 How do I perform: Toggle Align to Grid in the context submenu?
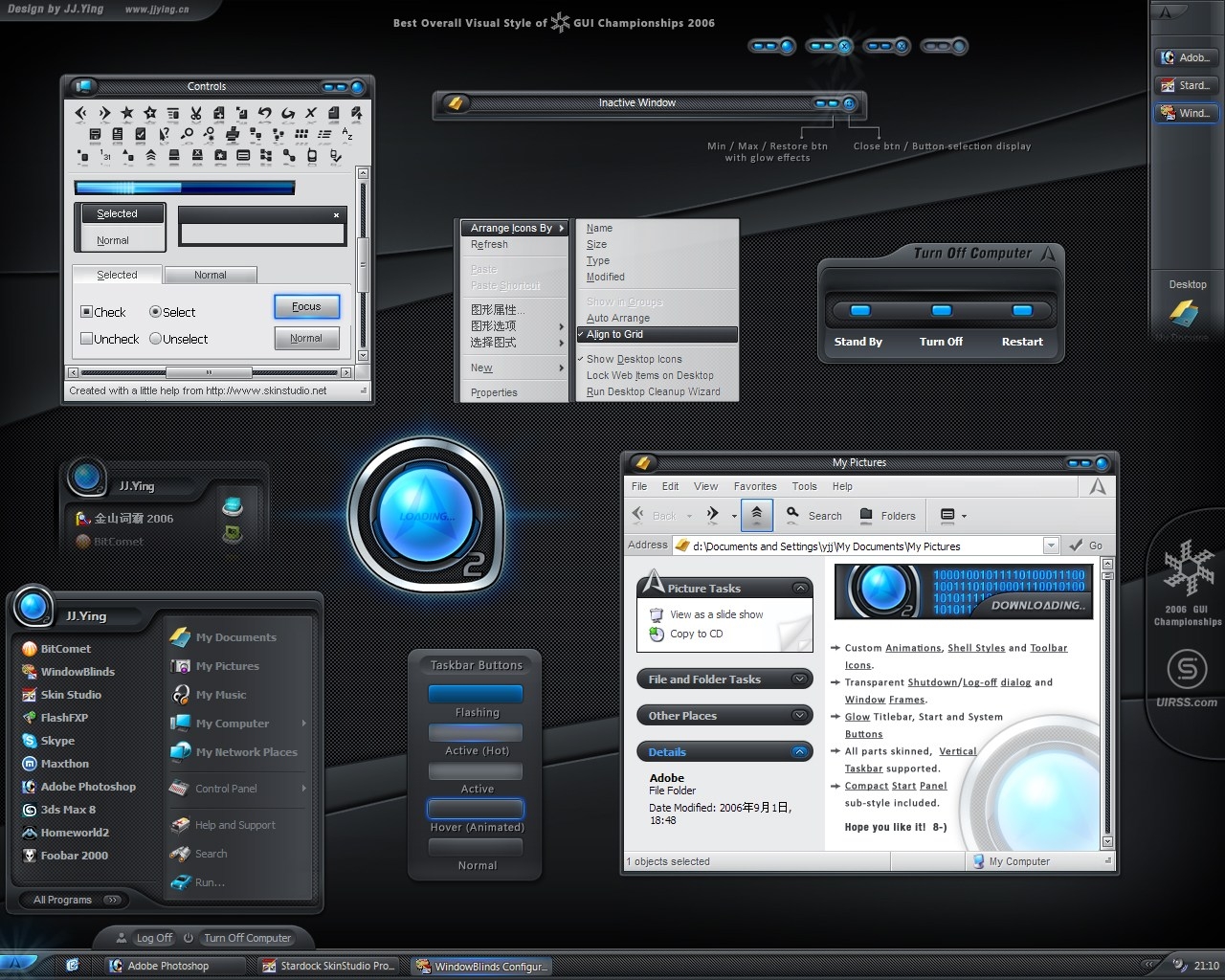point(657,334)
